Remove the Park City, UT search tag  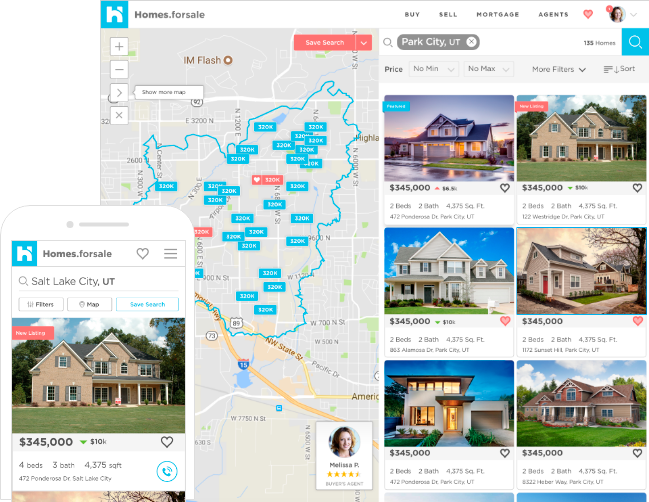coord(471,42)
